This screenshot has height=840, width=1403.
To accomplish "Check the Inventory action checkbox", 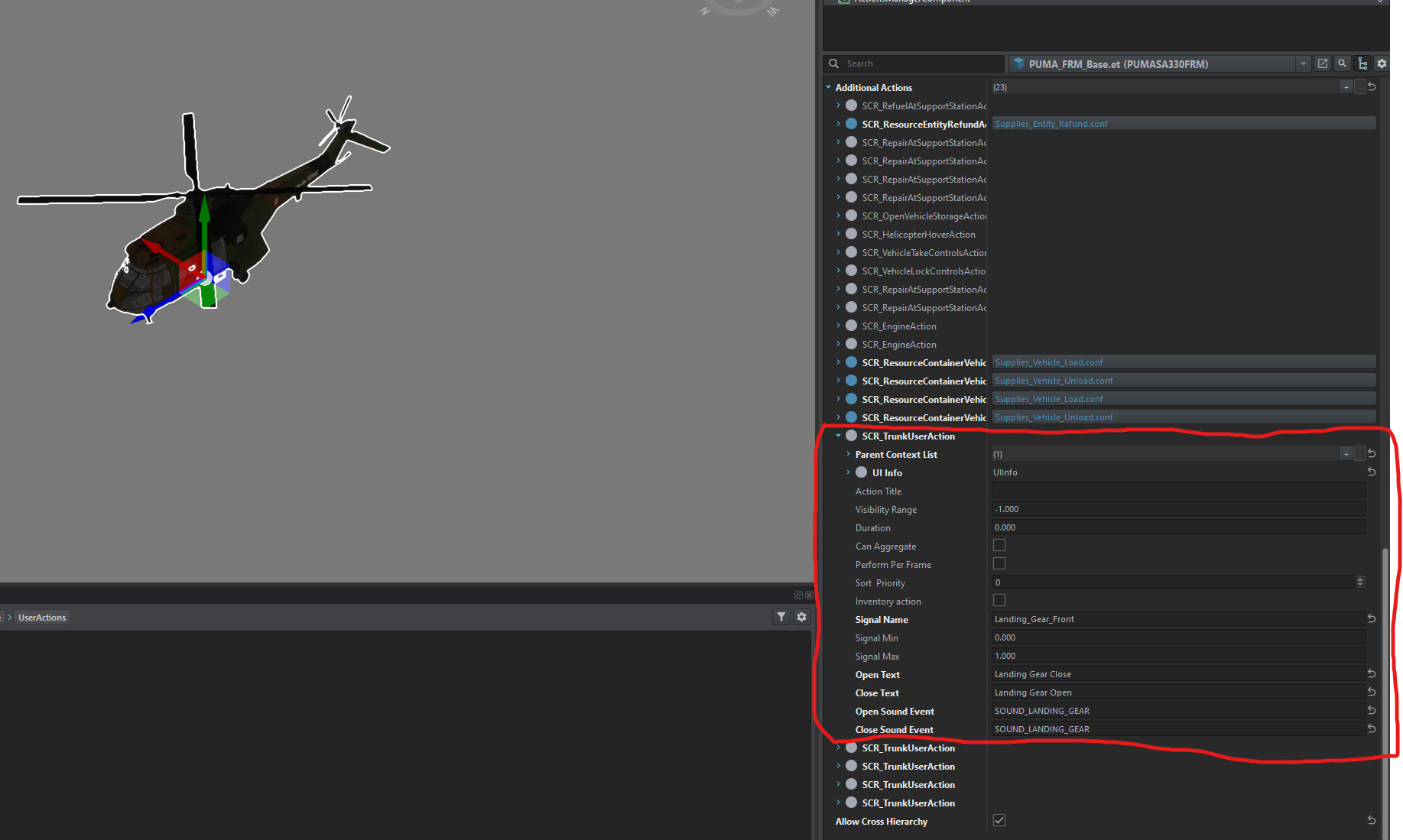I will click(999, 601).
